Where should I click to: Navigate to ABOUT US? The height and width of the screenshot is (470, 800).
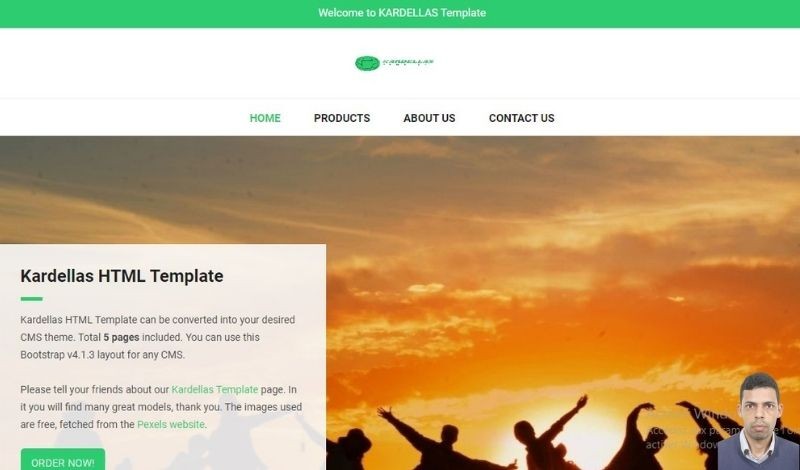point(429,118)
